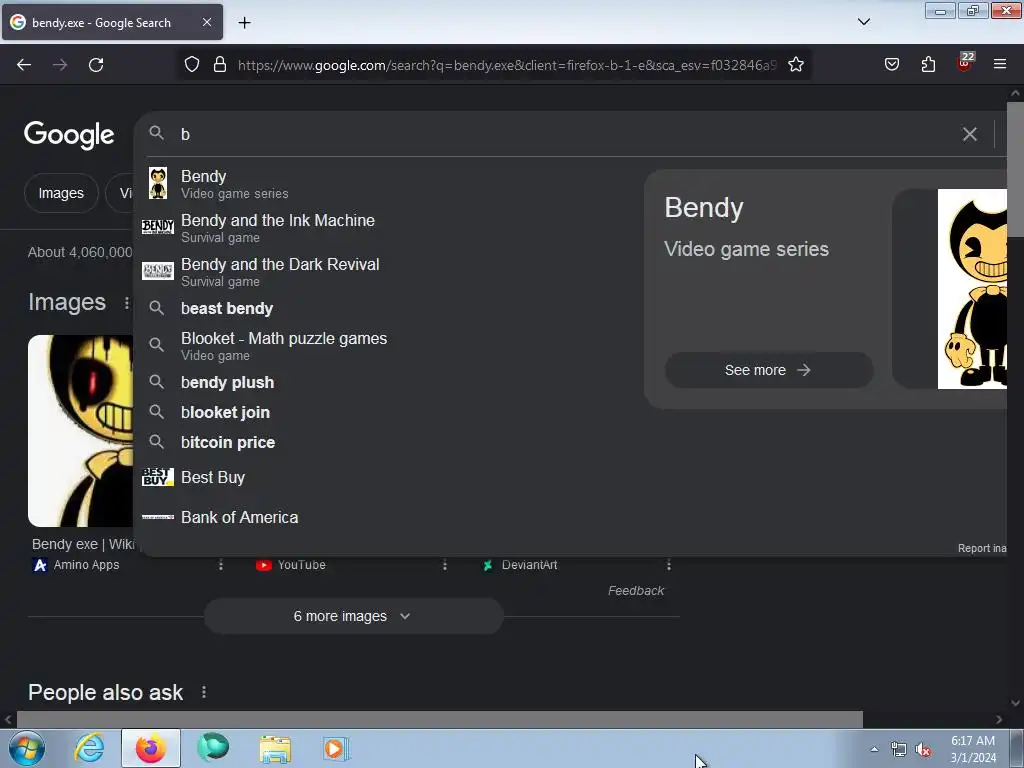Open the Images section options dots
Viewport: 1024px width, 768px height.
tap(127, 303)
